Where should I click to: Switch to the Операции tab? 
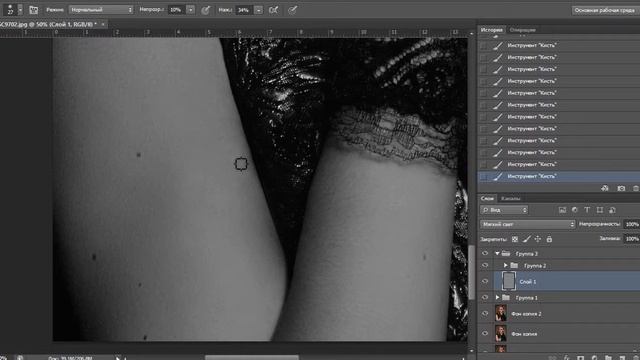522,30
